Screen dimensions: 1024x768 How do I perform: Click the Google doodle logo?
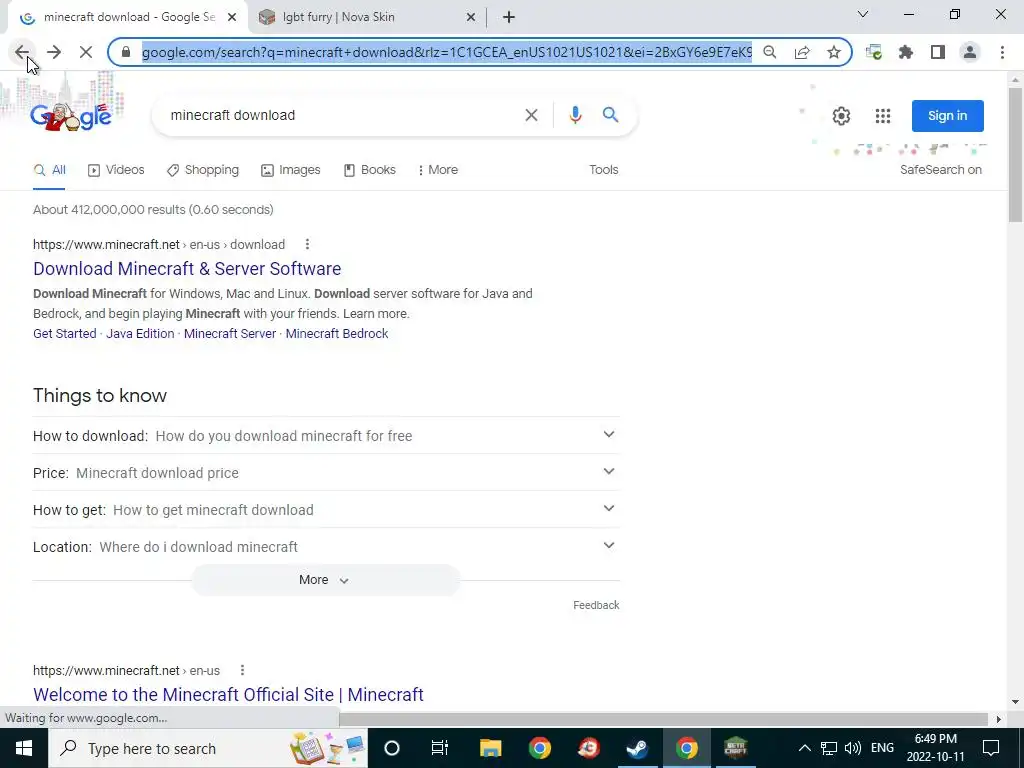[x=71, y=116]
